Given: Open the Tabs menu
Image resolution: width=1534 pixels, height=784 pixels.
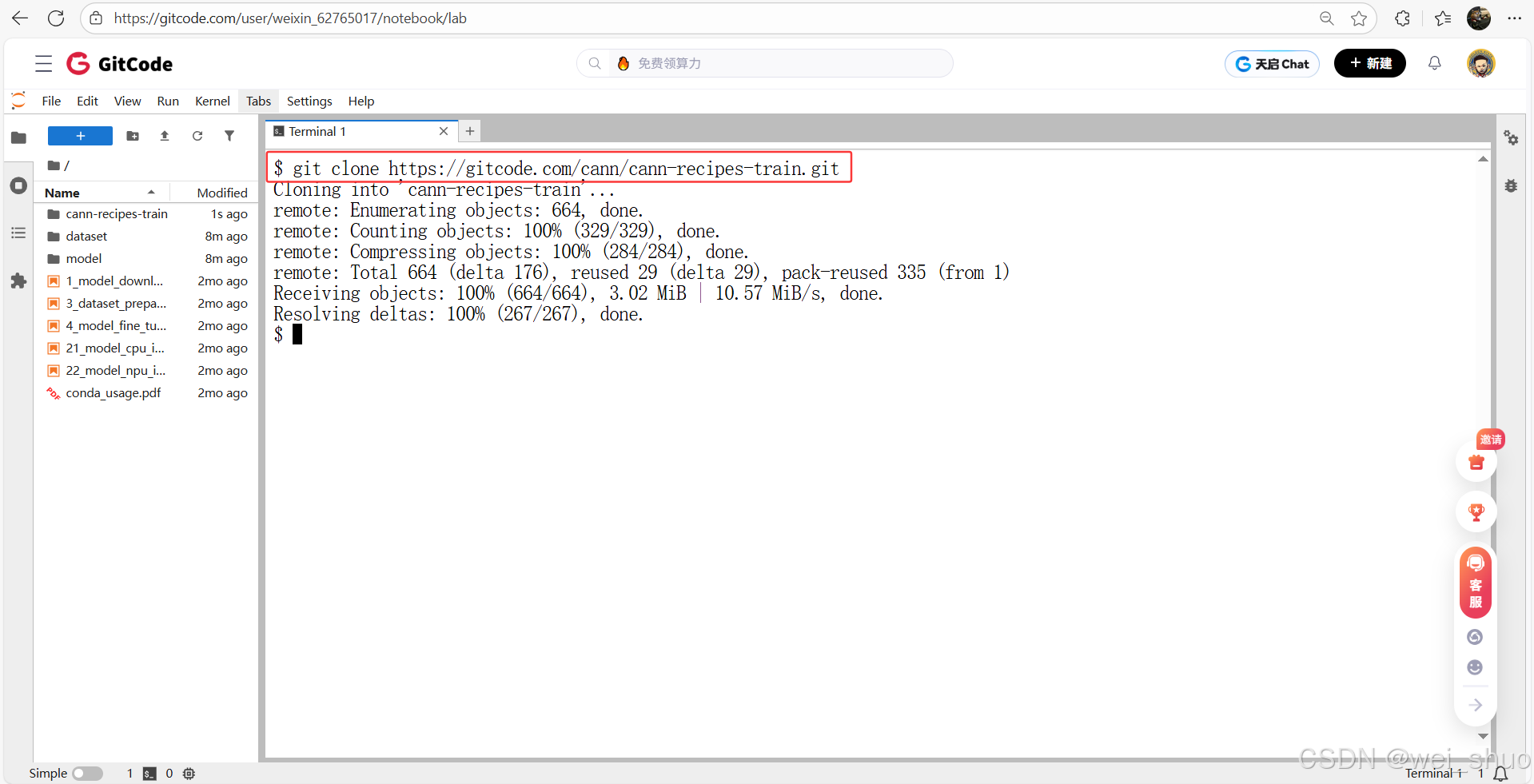Looking at the screenshot, I should point(258,101).
